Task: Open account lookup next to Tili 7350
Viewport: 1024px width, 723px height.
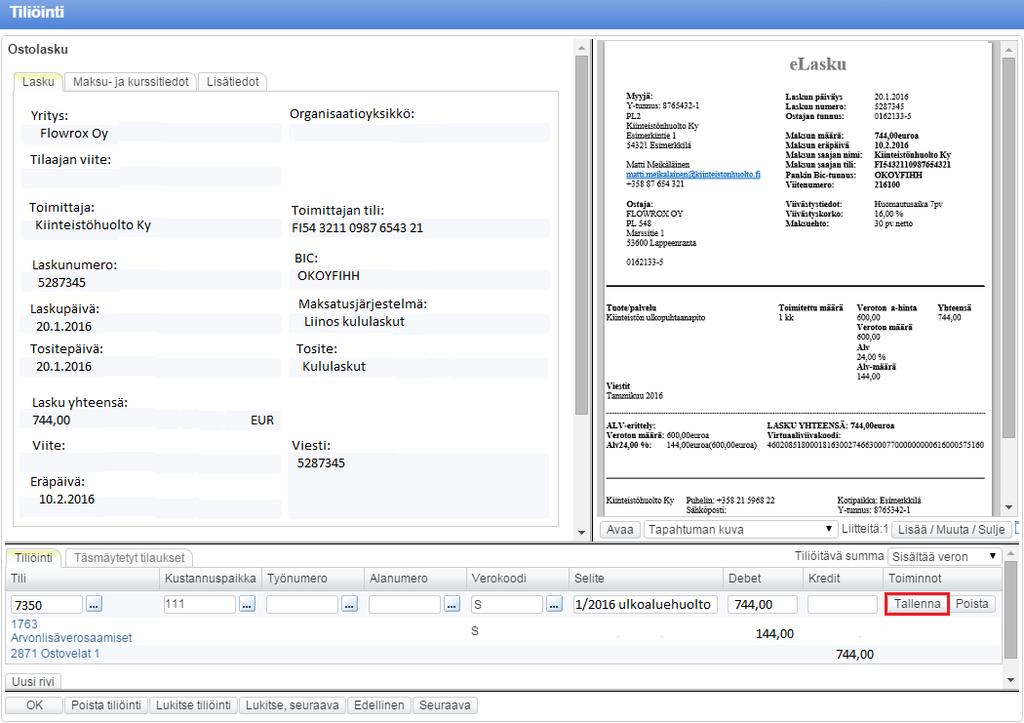Action: pyautogui.click(x=94, y=604)
